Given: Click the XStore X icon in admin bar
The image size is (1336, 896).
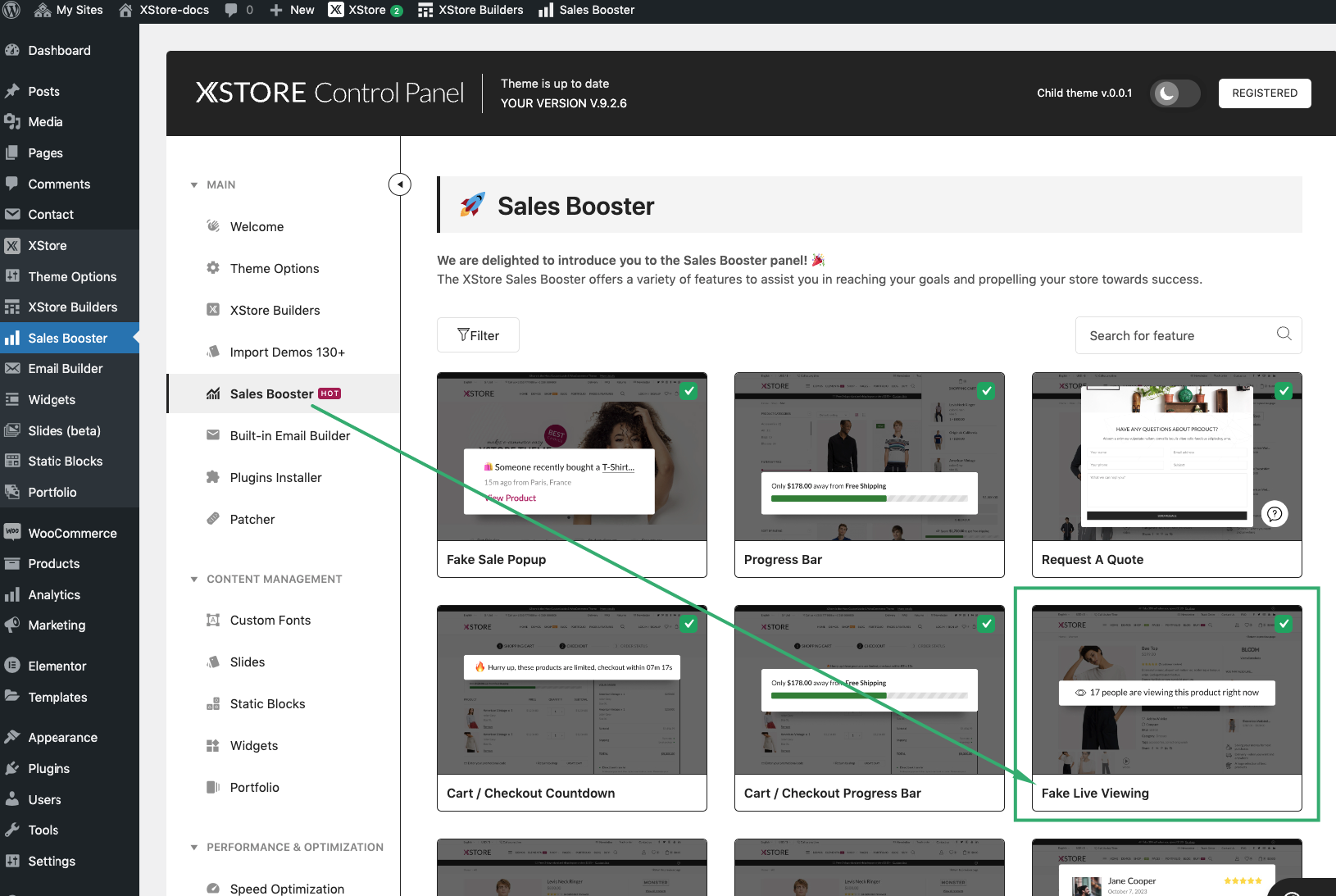Looking at the screenshot, I should (x=336, y=10).
